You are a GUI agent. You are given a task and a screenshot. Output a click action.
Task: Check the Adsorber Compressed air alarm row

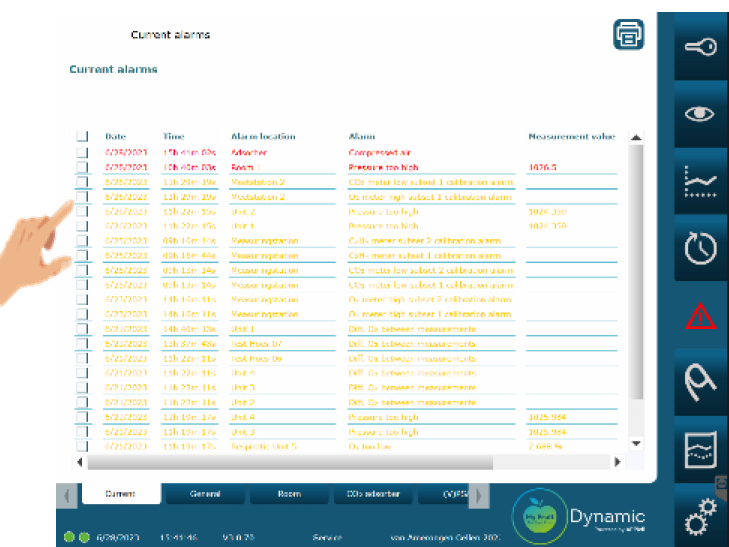point(82,152)
